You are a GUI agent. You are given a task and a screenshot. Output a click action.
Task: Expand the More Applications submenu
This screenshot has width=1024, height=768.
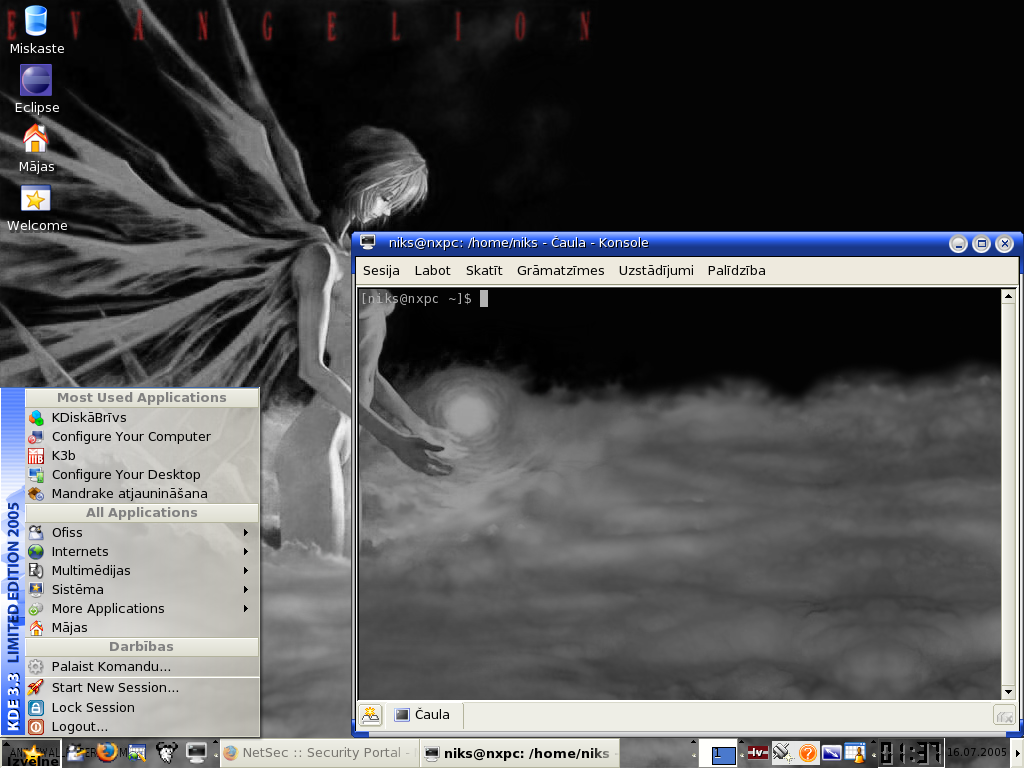142,608
